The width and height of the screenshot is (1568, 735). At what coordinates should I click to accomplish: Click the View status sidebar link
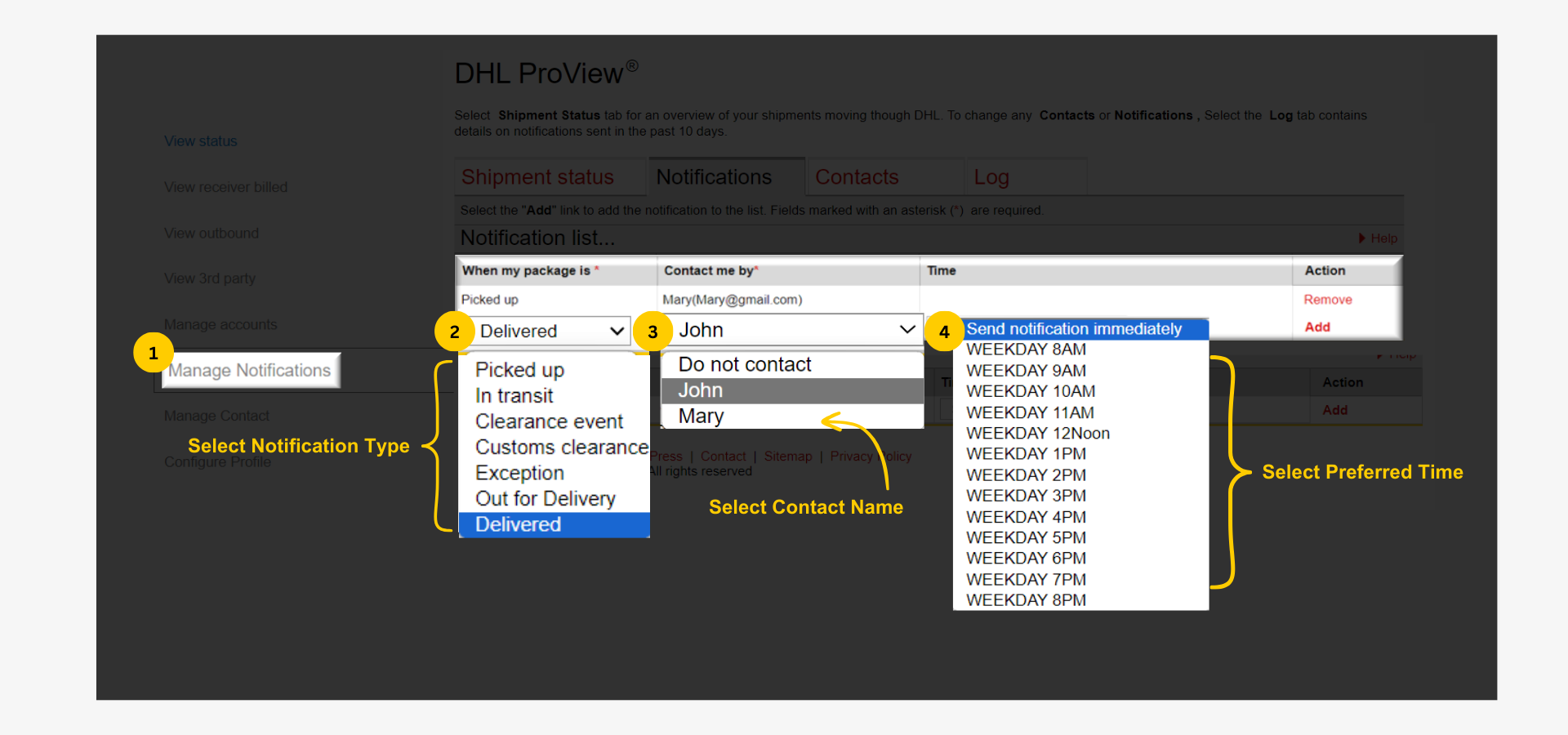pyautogui.click(x=201, y=141)
